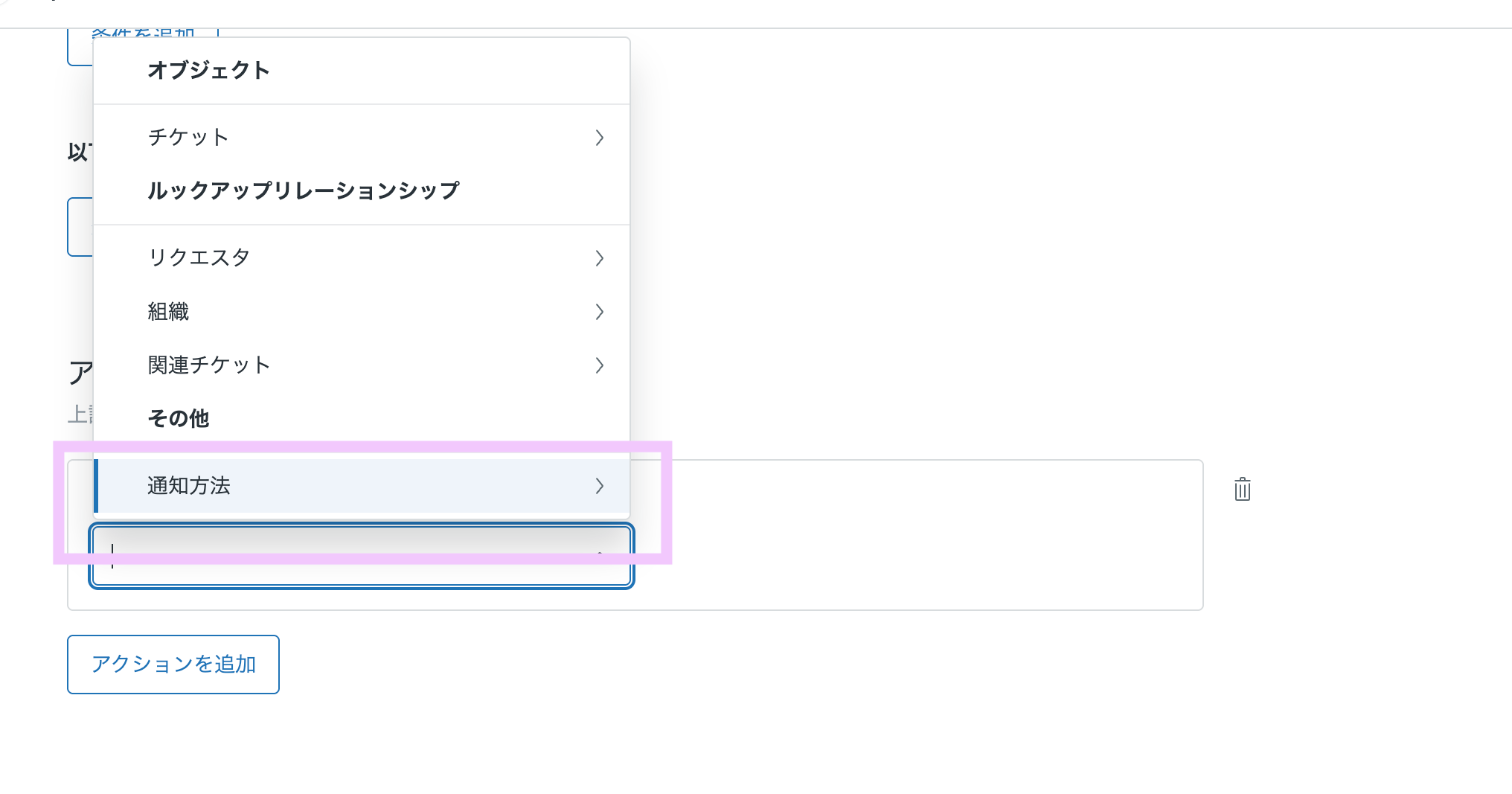The width and height of the screenshot is (1512, 794).
Task: Open the 組織 submenu chevron
Action: point(599,312)
